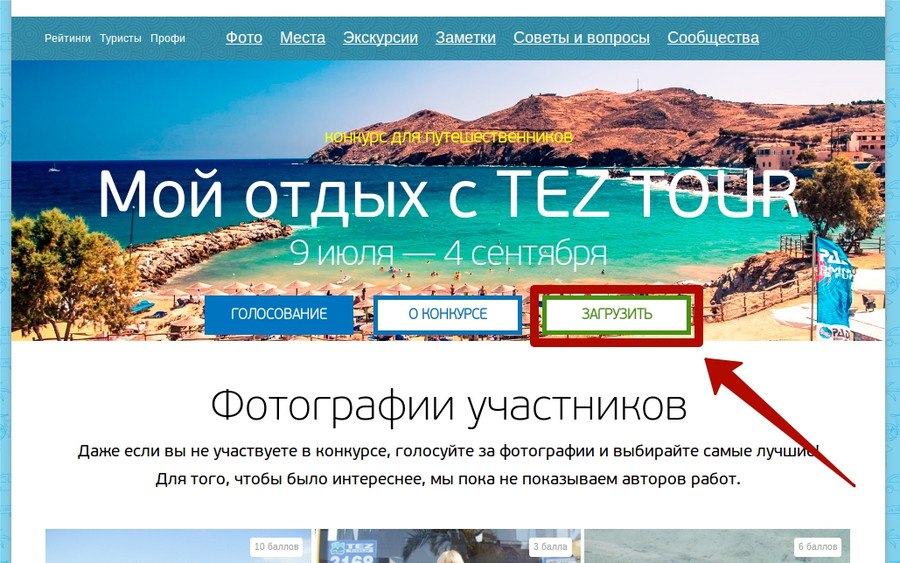900x563 pixels.
Task: Click the '6 баллов' score badge
Action: [x=818, y=546]
